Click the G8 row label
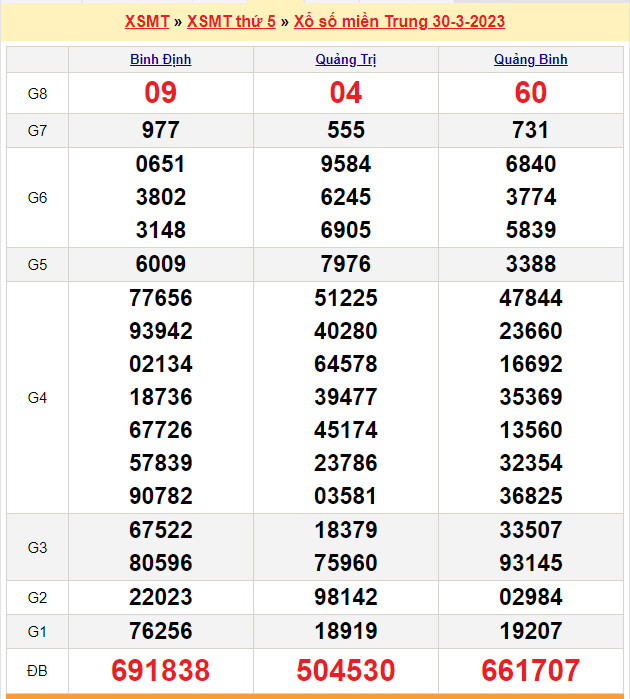630x699 pixels. click(x=37, y=94)
